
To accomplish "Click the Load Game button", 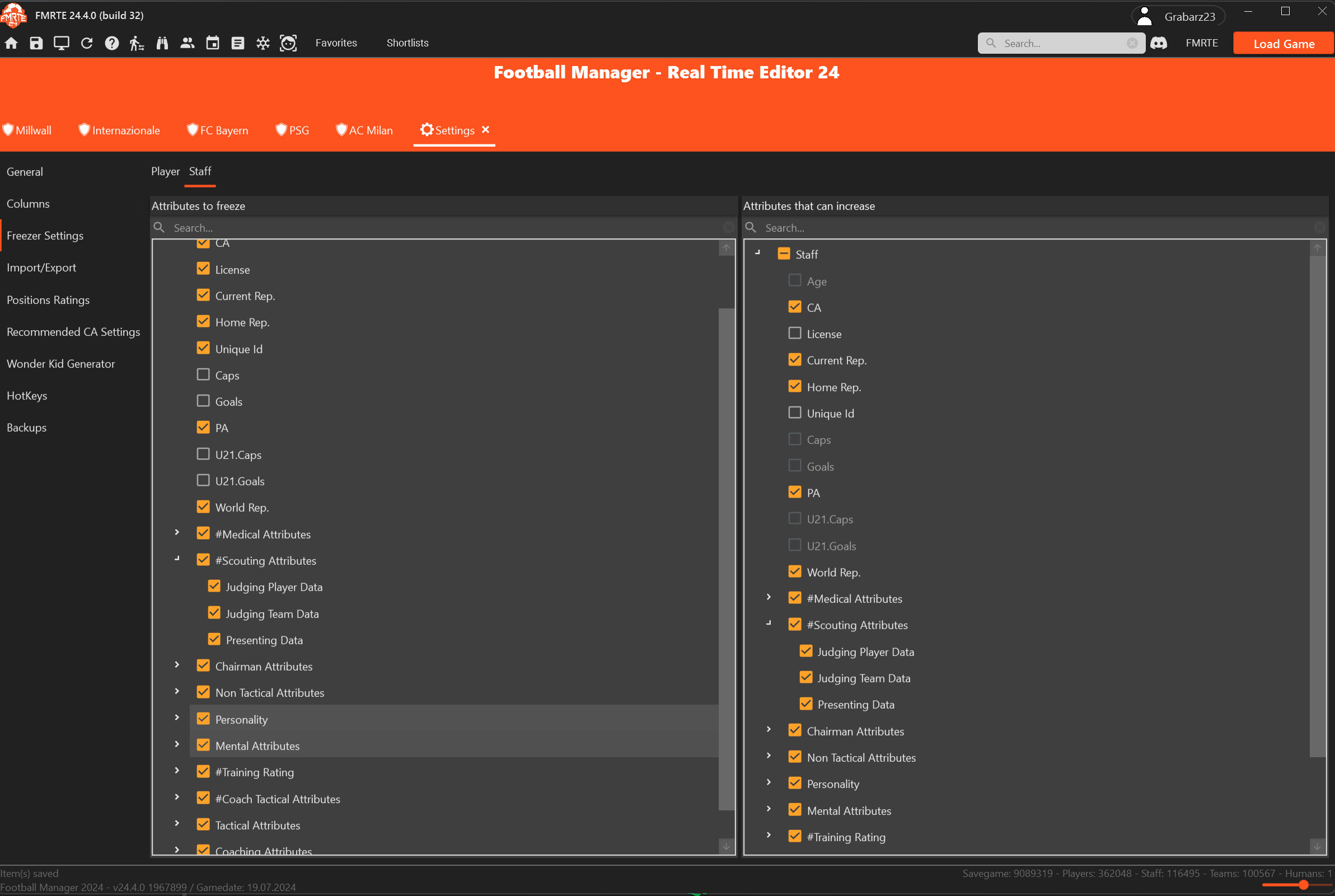I will click(1284, 44).
